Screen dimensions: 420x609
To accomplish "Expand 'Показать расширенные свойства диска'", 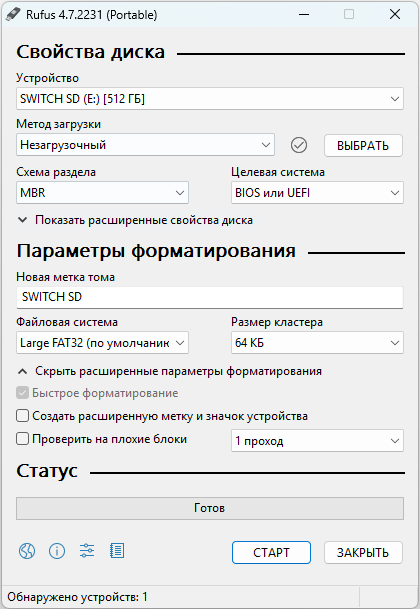I will click(x=135, y=220).
